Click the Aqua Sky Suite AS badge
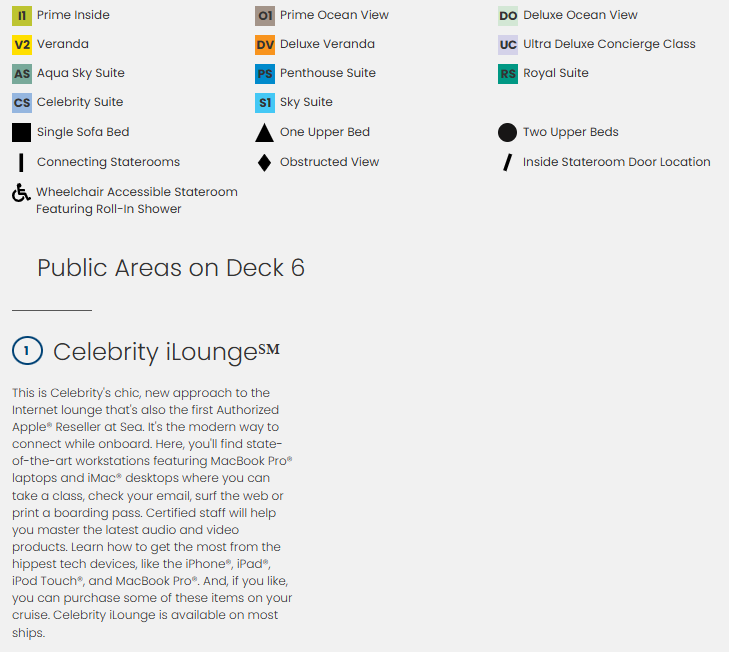 pyautogui.click(x=22, y=74)
